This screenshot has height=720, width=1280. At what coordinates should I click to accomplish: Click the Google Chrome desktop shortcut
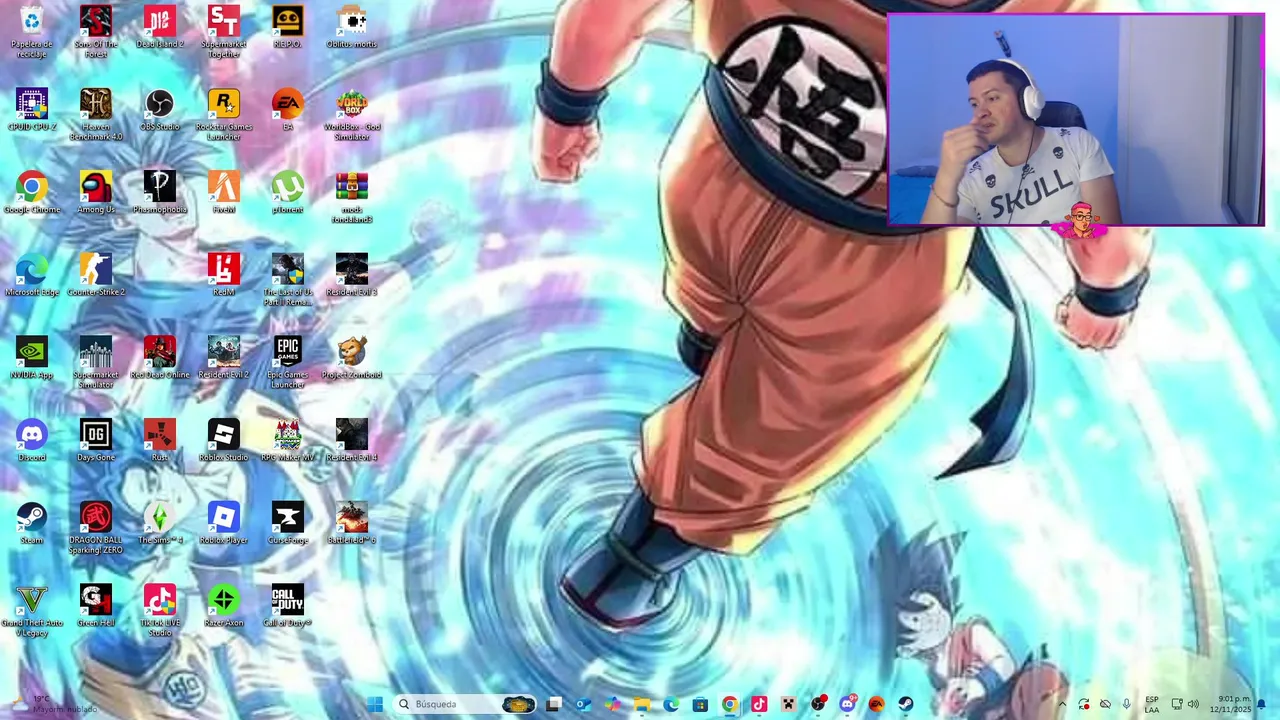(x=32, y=193)
